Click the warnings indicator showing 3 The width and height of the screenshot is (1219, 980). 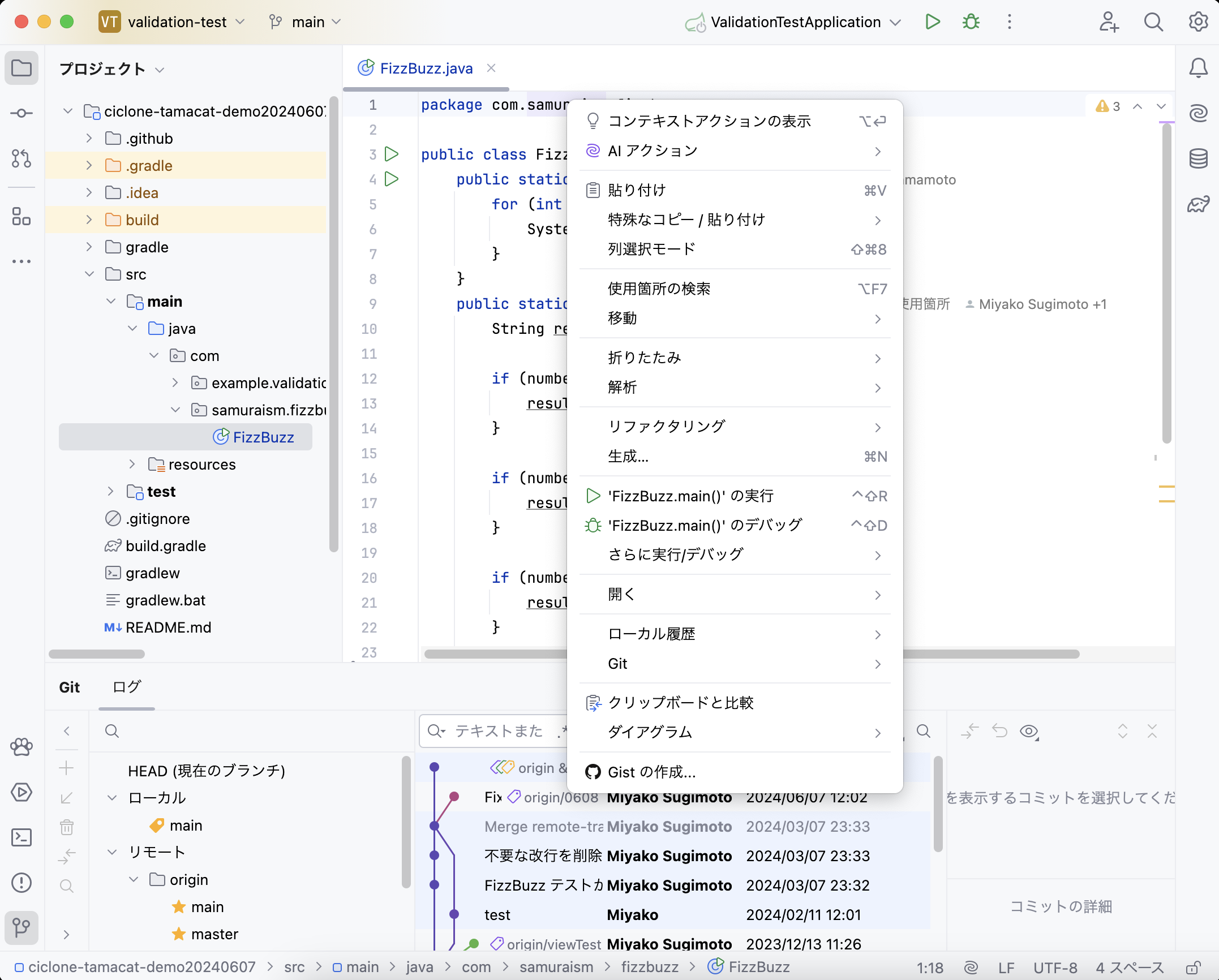tap(1108, 106)
